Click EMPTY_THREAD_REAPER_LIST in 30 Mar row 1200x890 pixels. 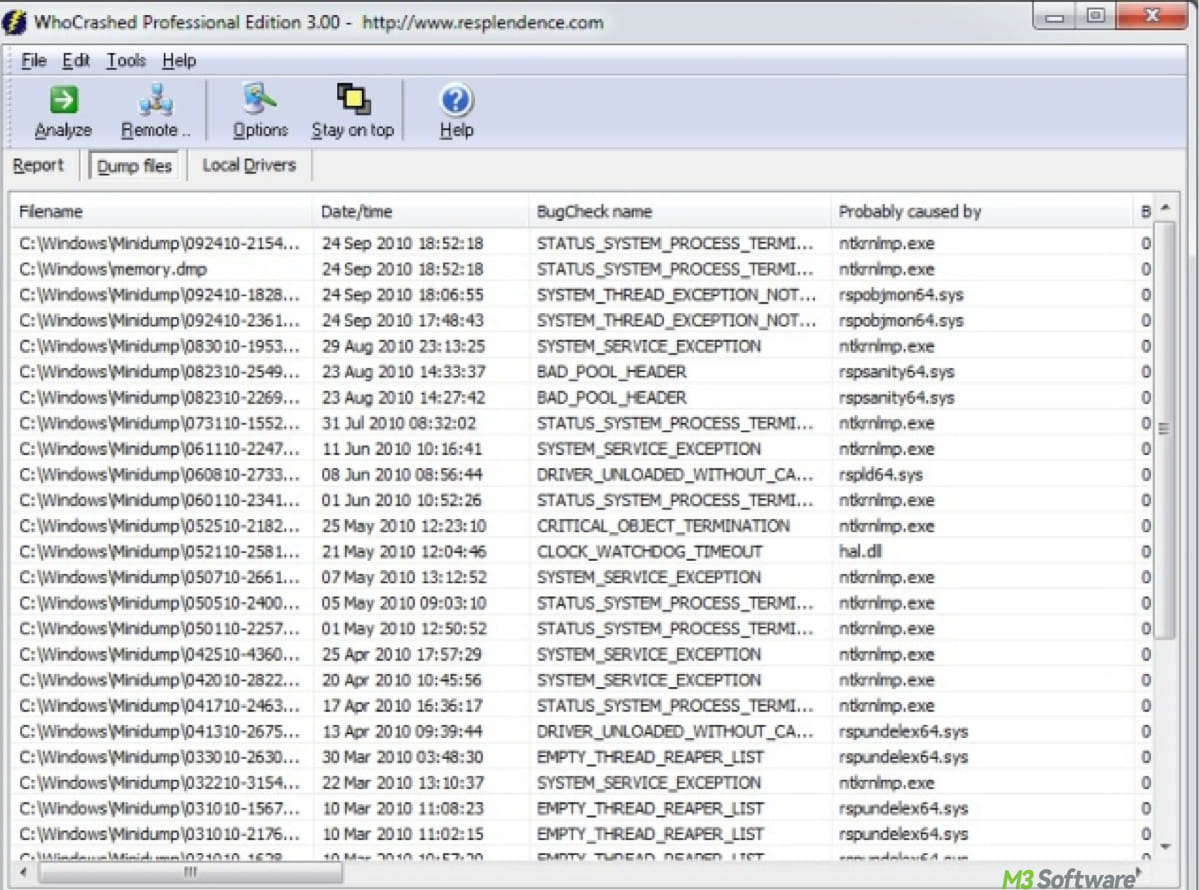[650, 757]
